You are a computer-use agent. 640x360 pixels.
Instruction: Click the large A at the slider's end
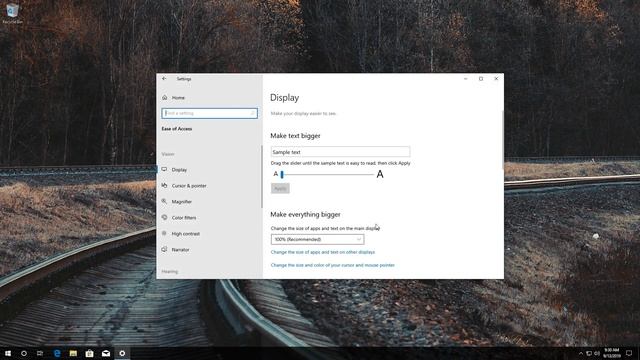tap(380, 174)
